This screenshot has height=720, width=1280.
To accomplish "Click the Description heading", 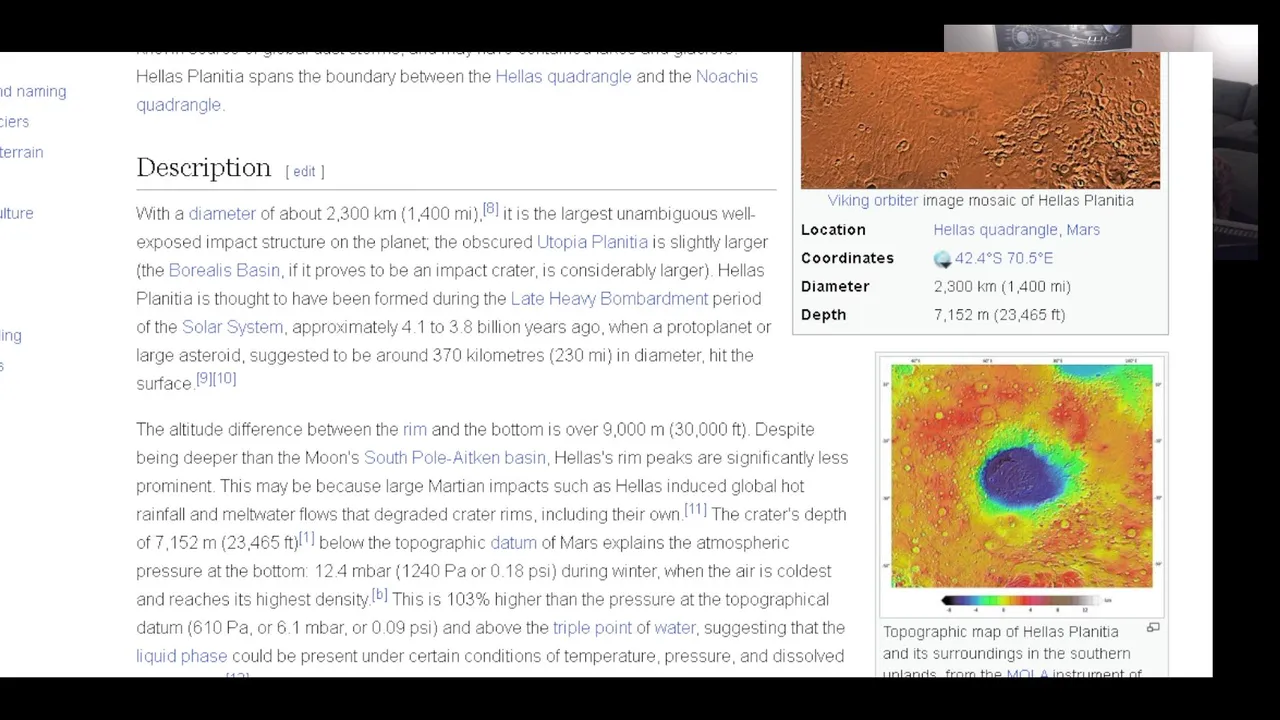I will point(203,167).
